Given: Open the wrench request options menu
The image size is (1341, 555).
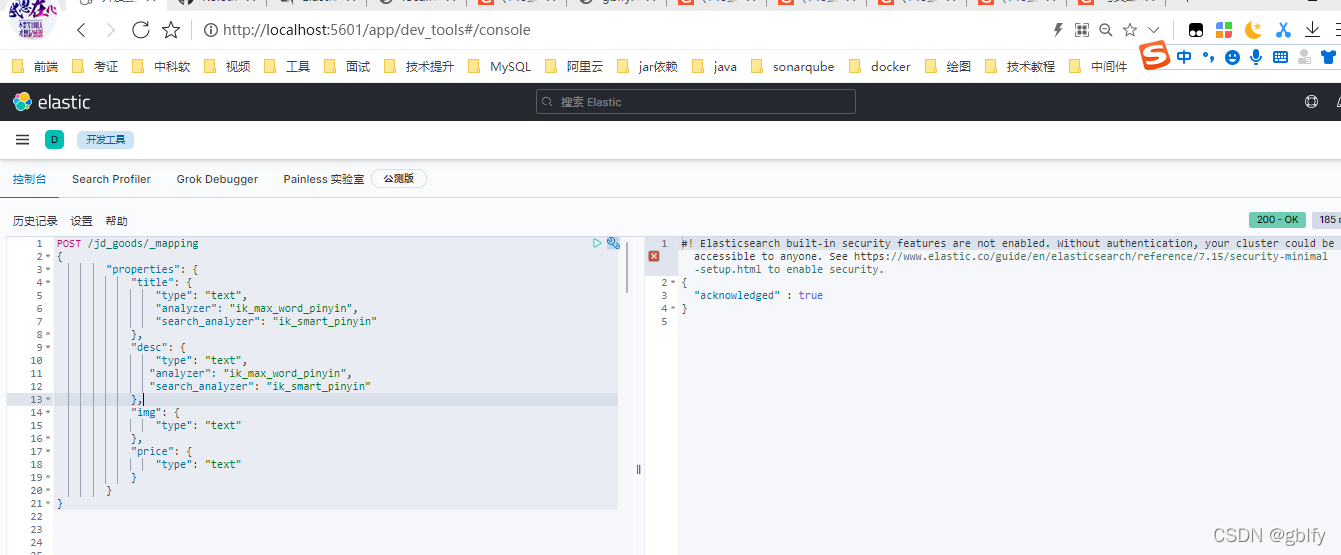Looking at the screenshot, I should 613,243.
